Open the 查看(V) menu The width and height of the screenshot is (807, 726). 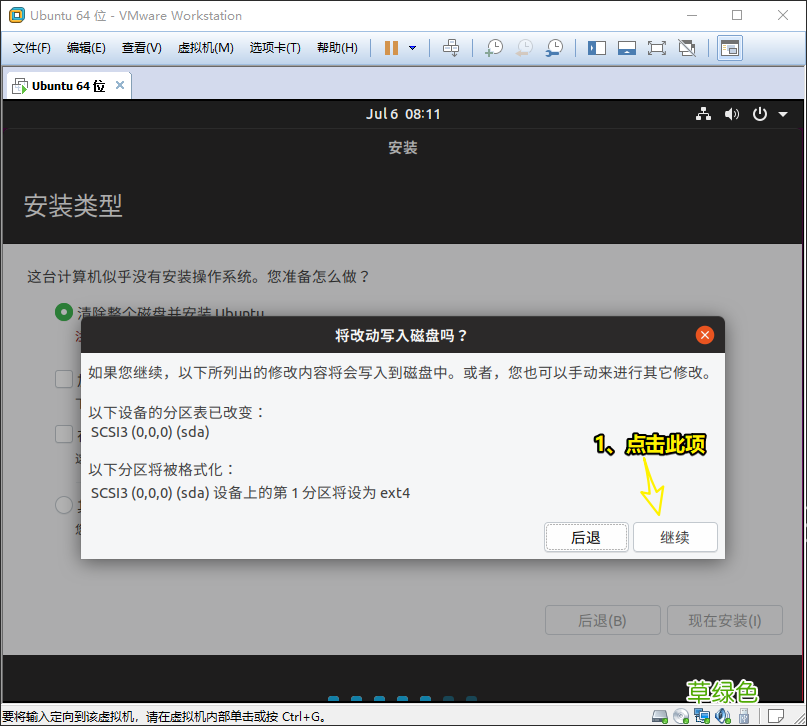(142, 48)
